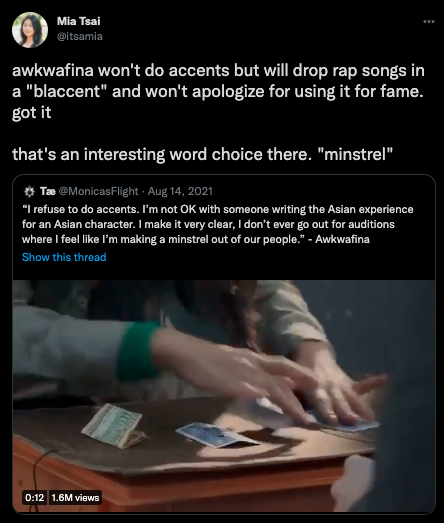Click the Aug 14, 2021 timestamp

pos(180,191)
